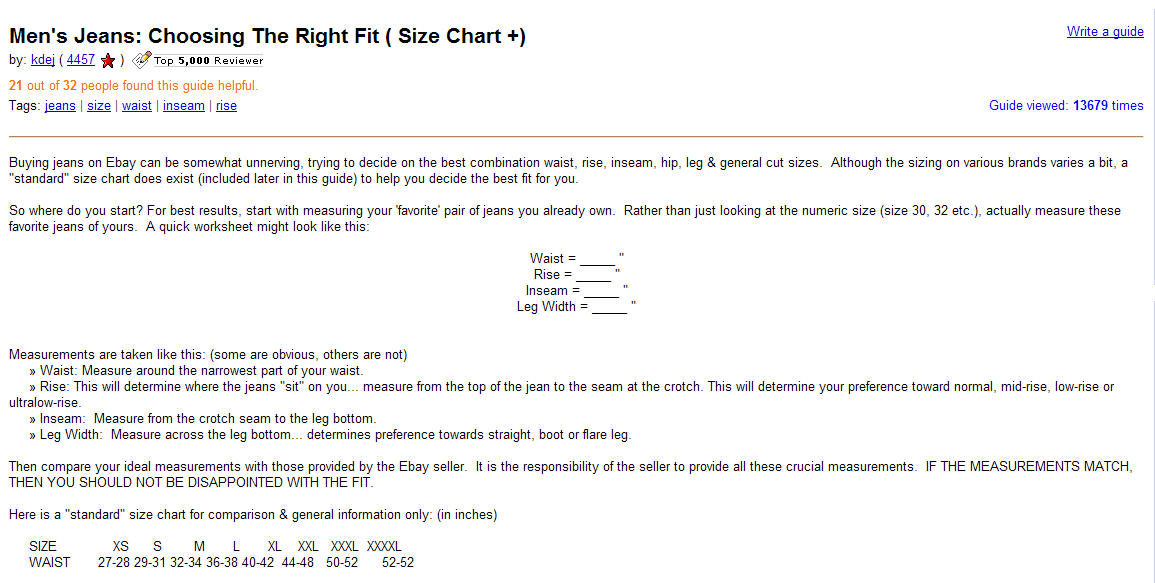Screen dimensions: 1155x583
Task: Click the Top 5,000 Reviewer badge text
Action: click(x=208, y=61)
